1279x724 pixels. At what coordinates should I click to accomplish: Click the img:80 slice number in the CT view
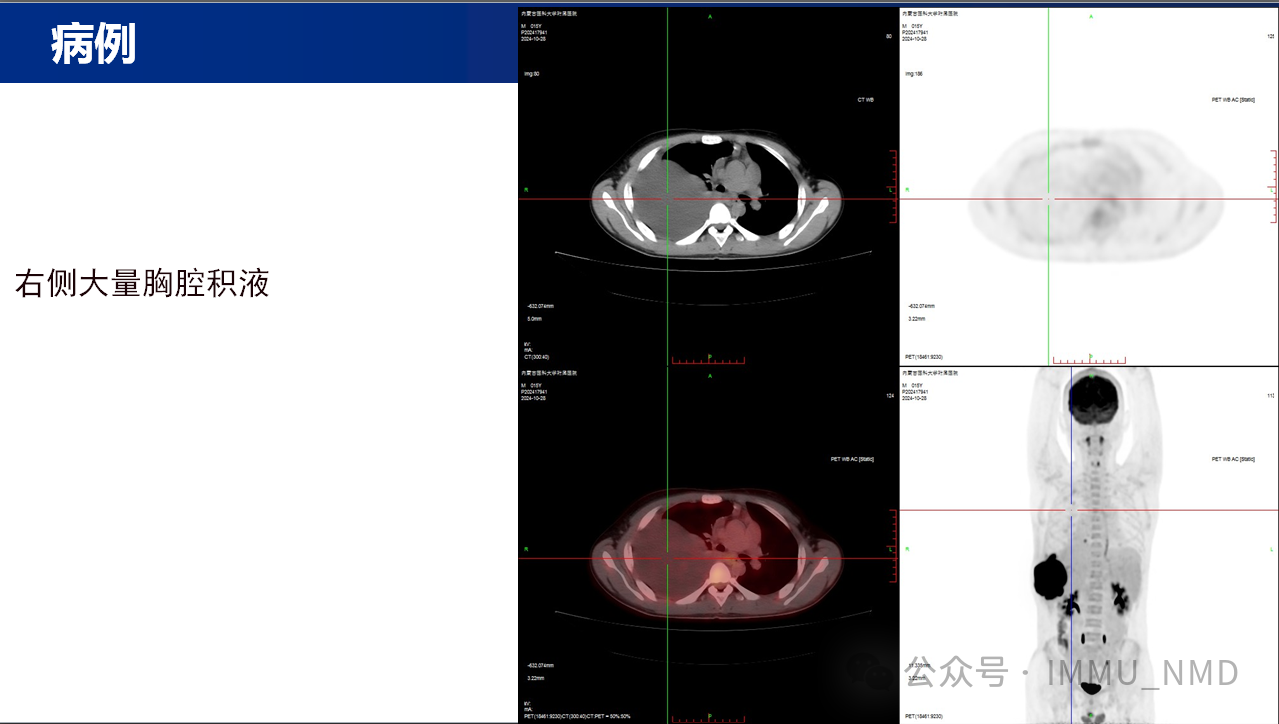tap(531, 74)
